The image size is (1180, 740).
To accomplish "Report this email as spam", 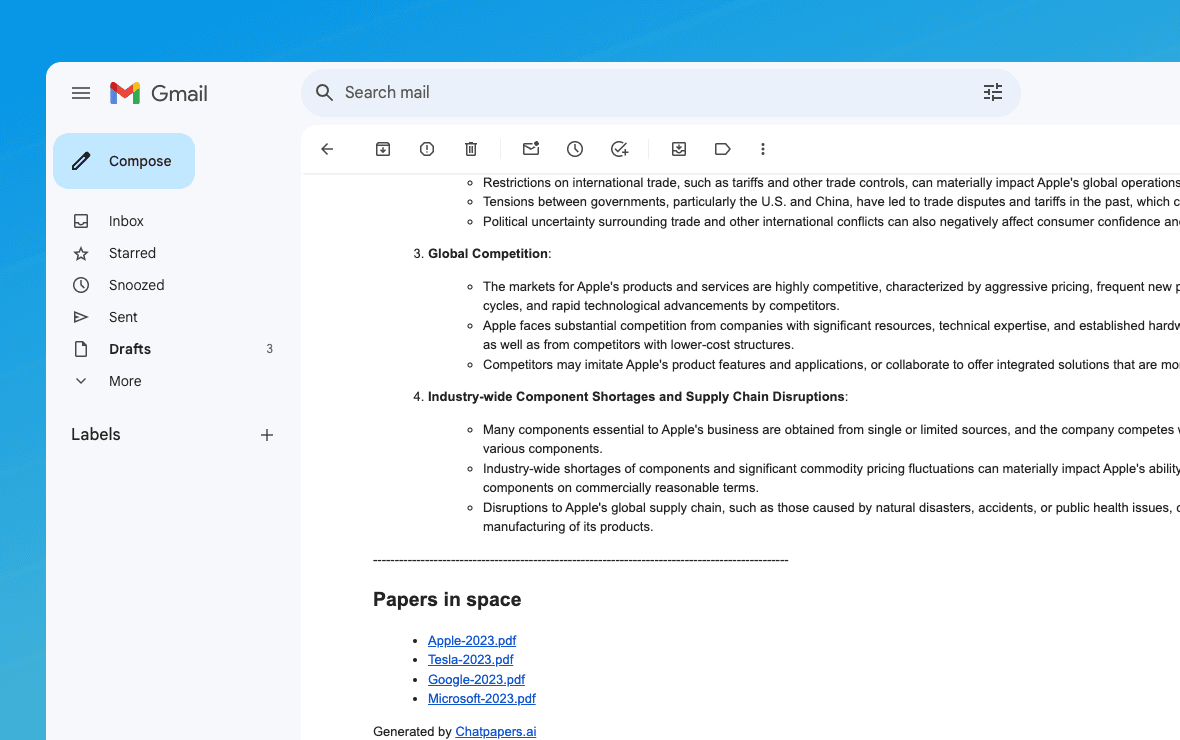I will click(427, 149).
